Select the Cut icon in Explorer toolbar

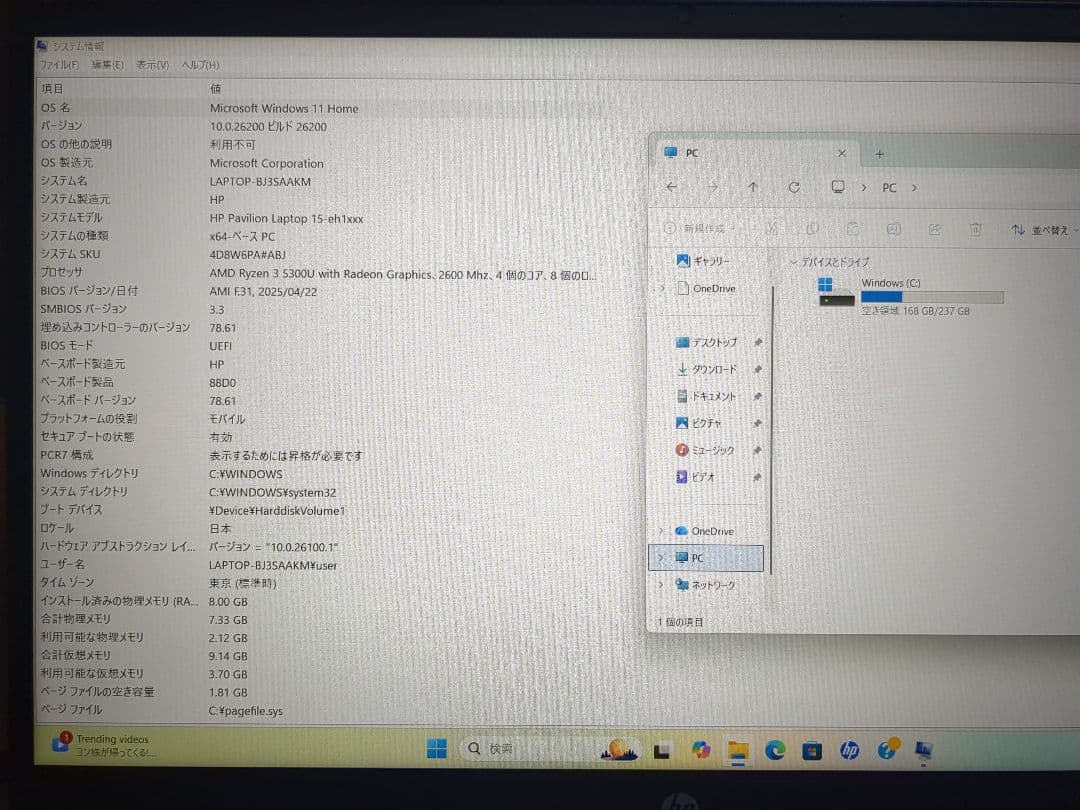[775, 229]
